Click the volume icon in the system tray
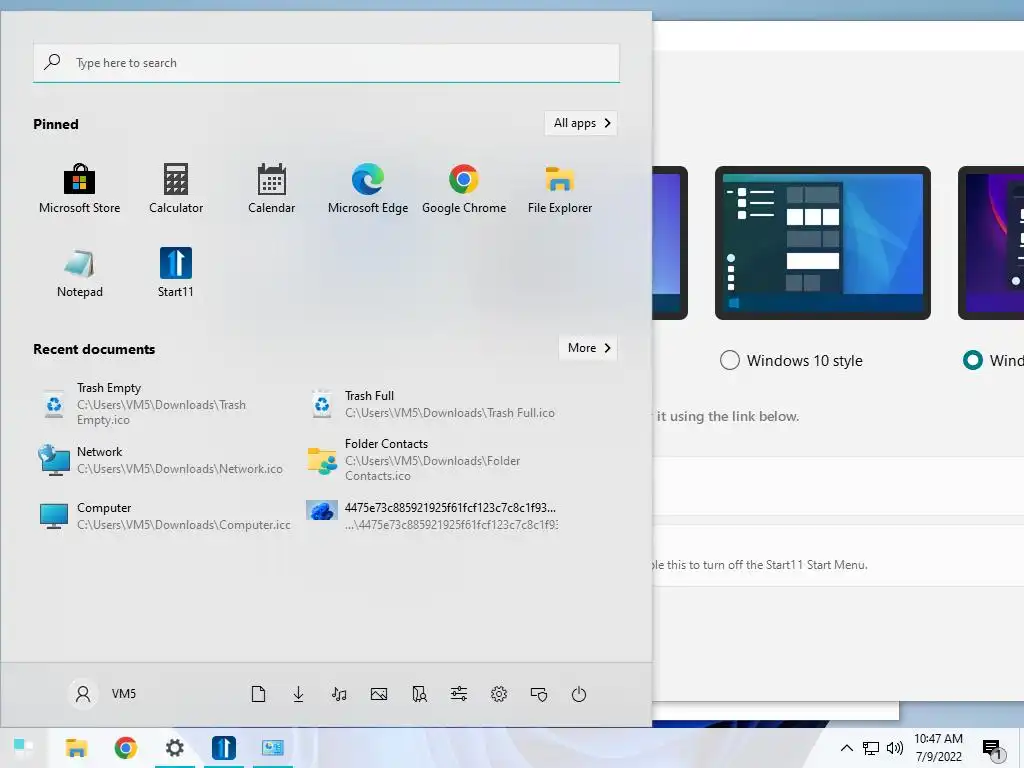 point(895,748)
